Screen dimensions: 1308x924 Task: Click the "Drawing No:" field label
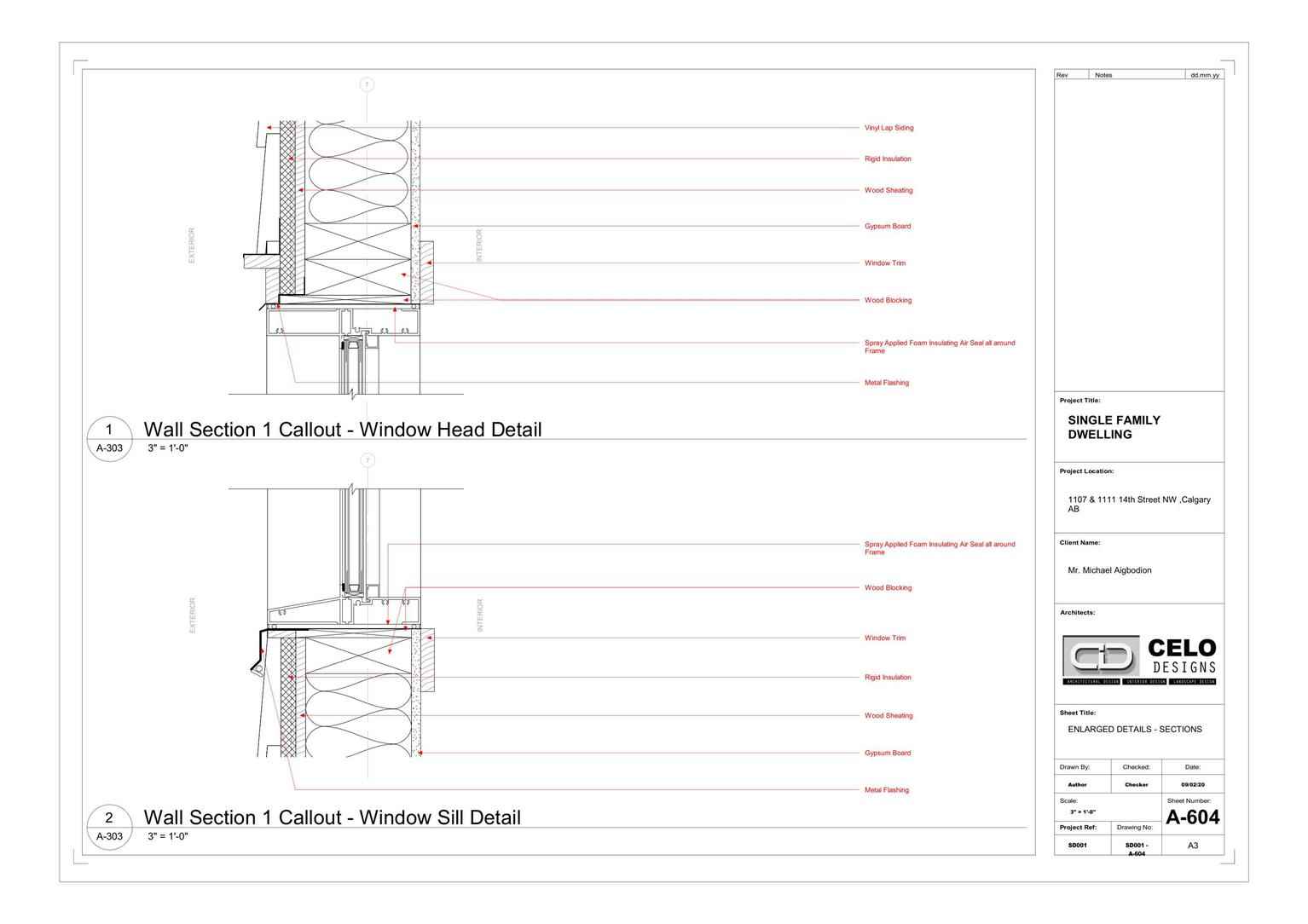pyautogui.click(x=1135, y=828)
